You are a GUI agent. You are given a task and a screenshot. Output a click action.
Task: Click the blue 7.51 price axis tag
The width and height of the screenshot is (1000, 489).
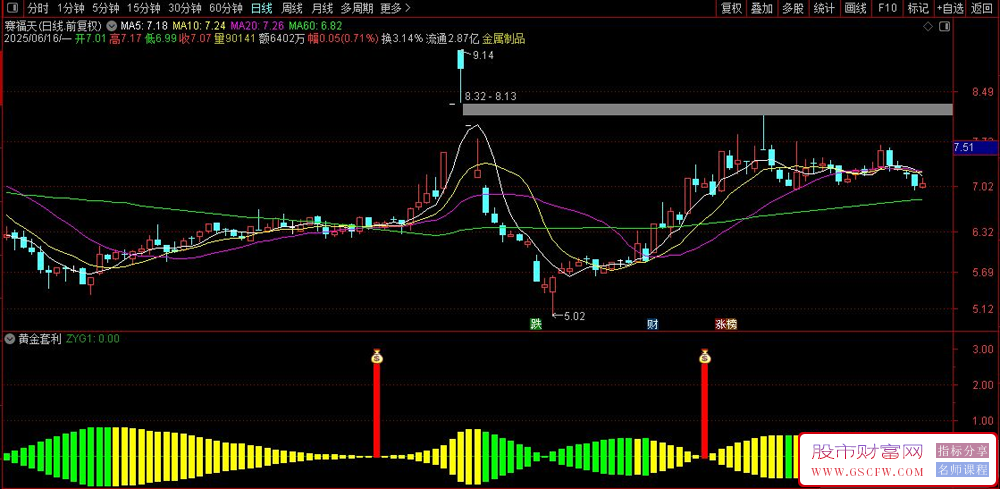[974, 148]
